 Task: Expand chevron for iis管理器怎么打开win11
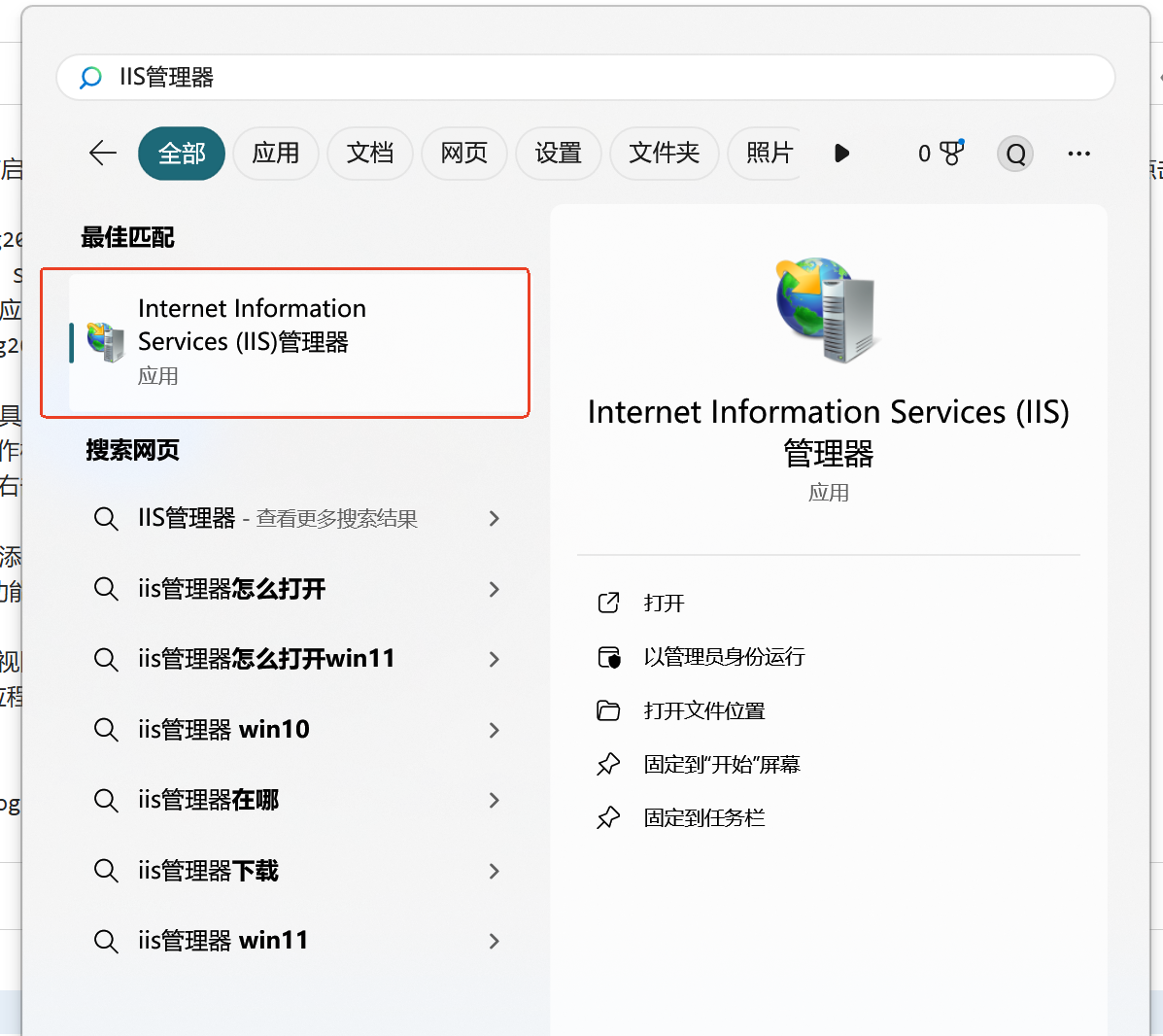495,659
